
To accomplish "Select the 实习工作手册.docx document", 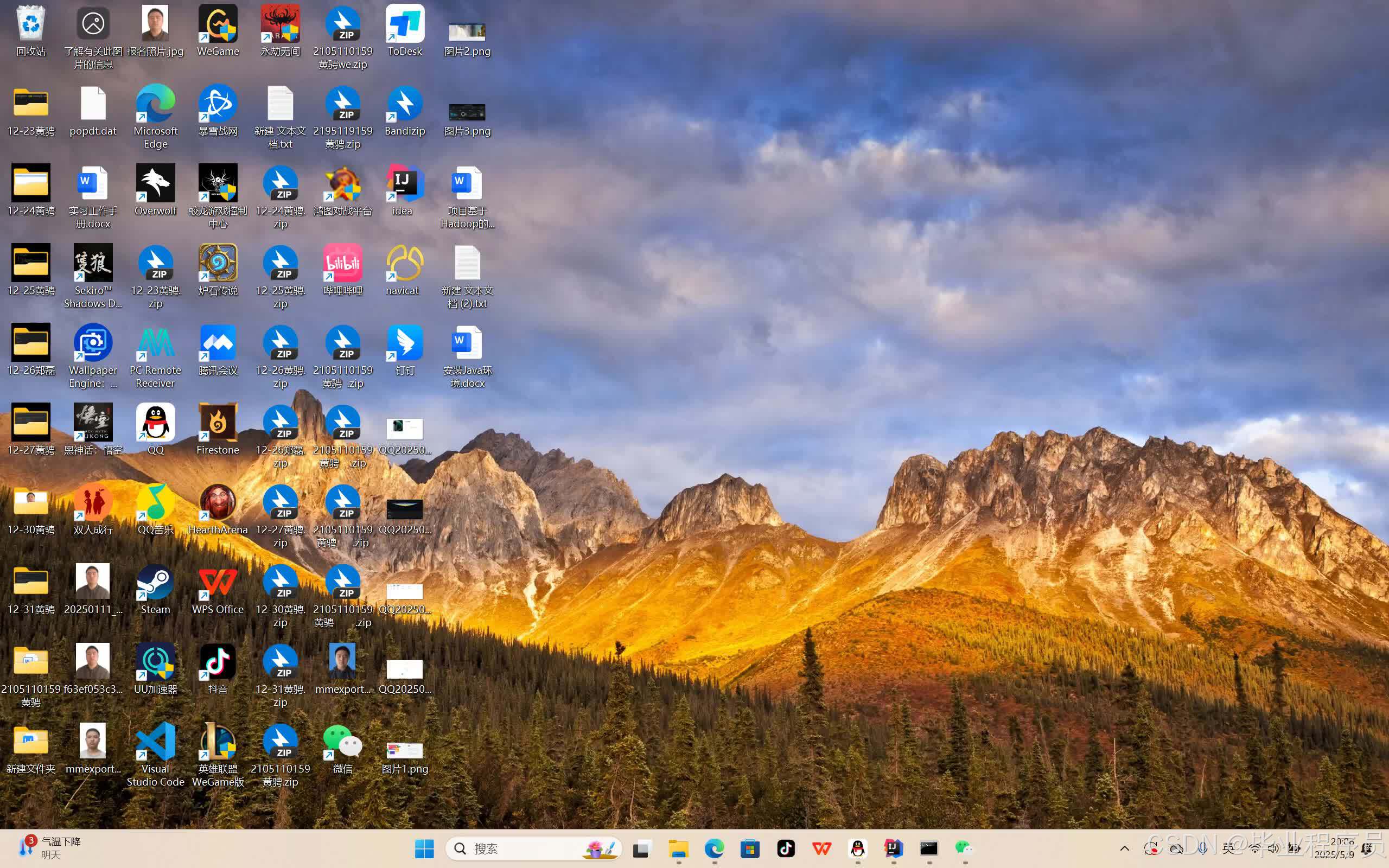I will (93, 197).
